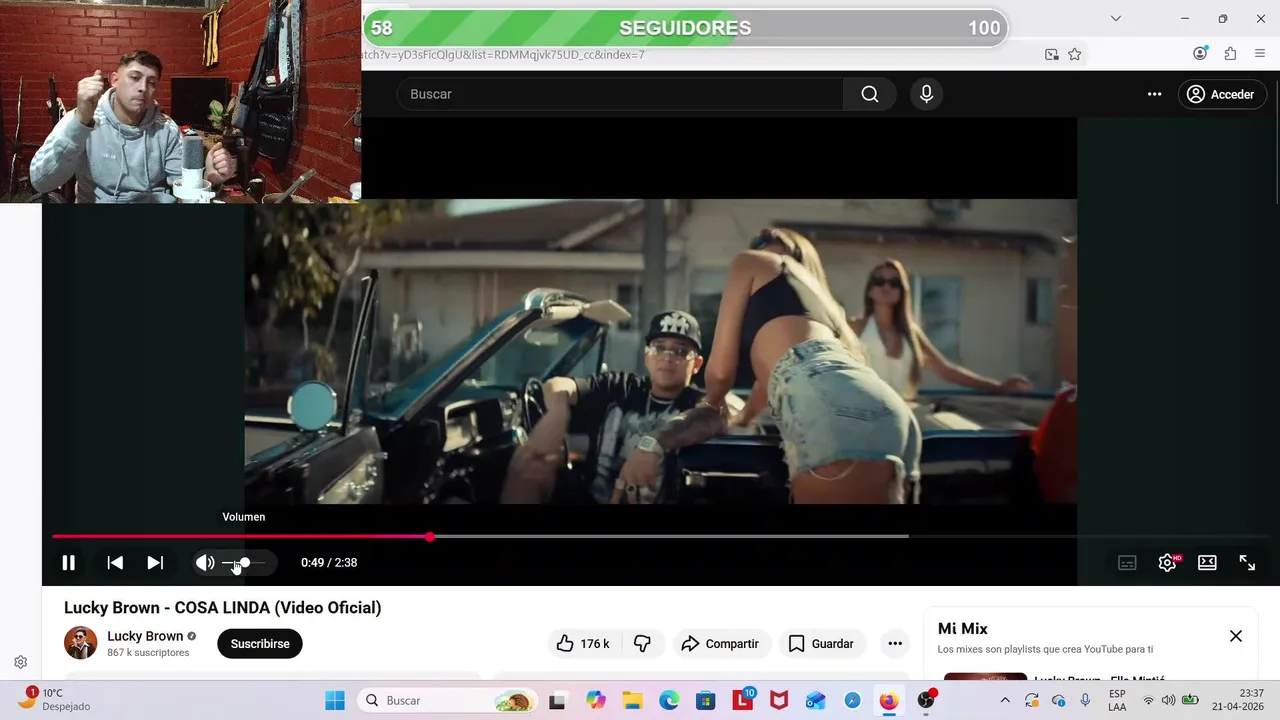
Task: Open Microsoft Edge from the taskbar
Action: [x=669, y=701]
